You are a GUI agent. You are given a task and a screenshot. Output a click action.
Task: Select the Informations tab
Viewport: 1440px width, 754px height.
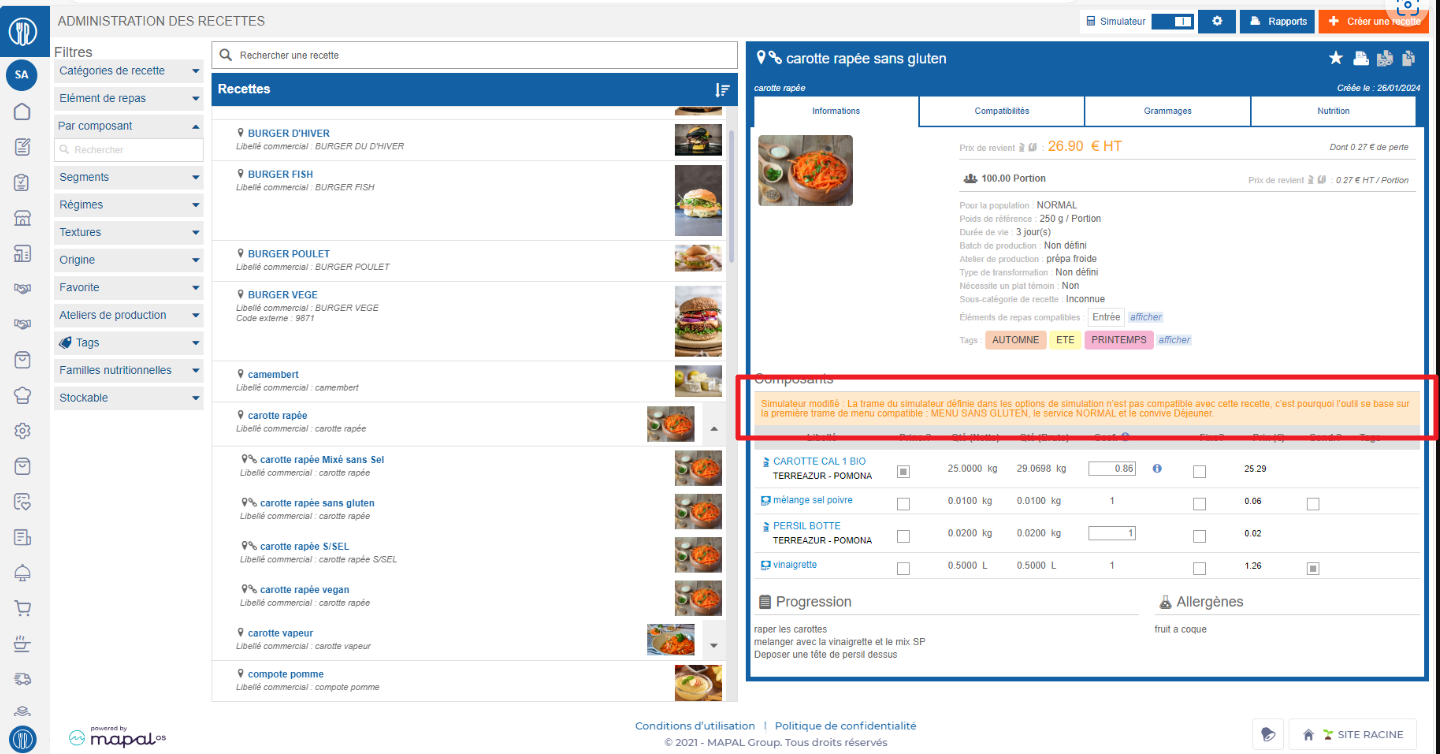tap(836, 111)
